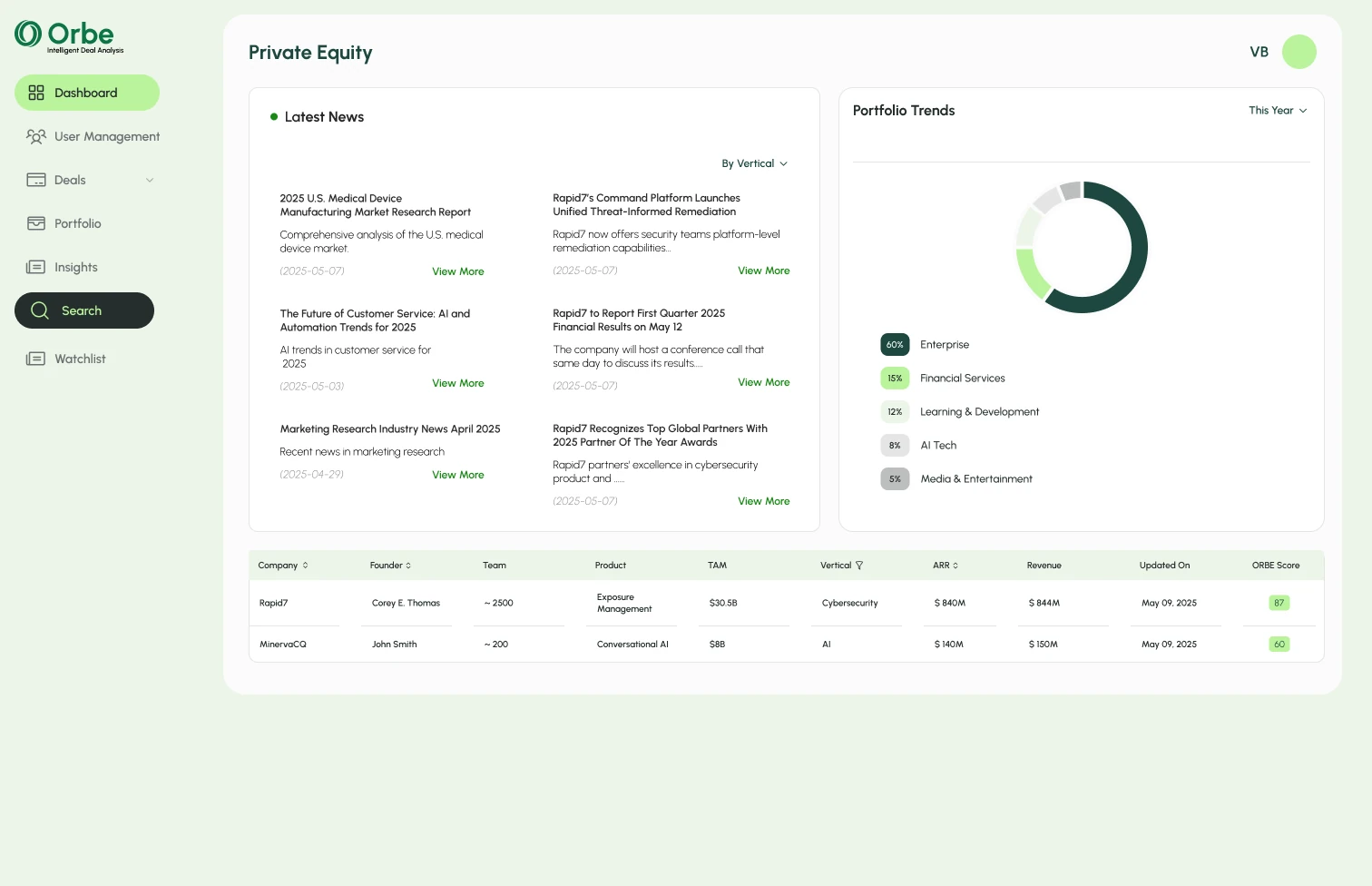This screenshot has height=886, width=1372.
Task: Click the Exposure Management product cell
Action: [x=624, y=603]
